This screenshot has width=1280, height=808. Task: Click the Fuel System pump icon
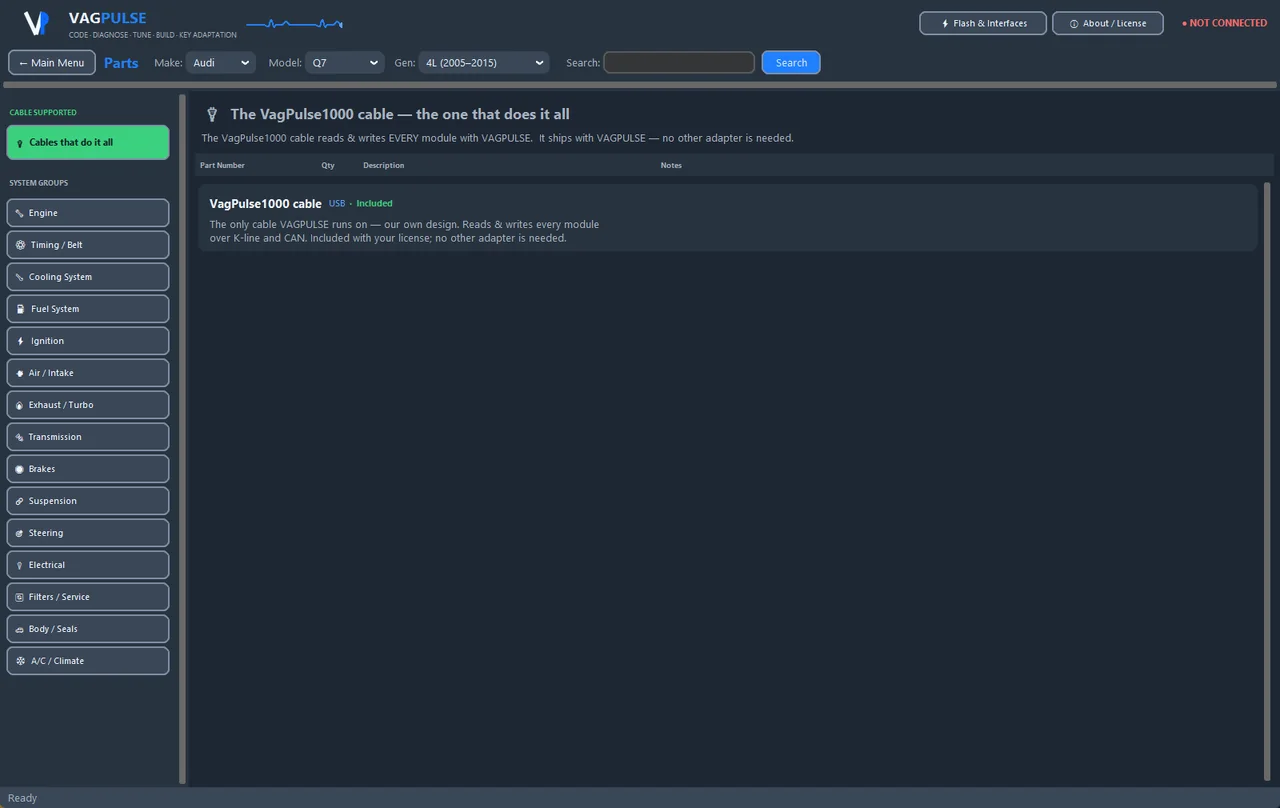[20, 309]
